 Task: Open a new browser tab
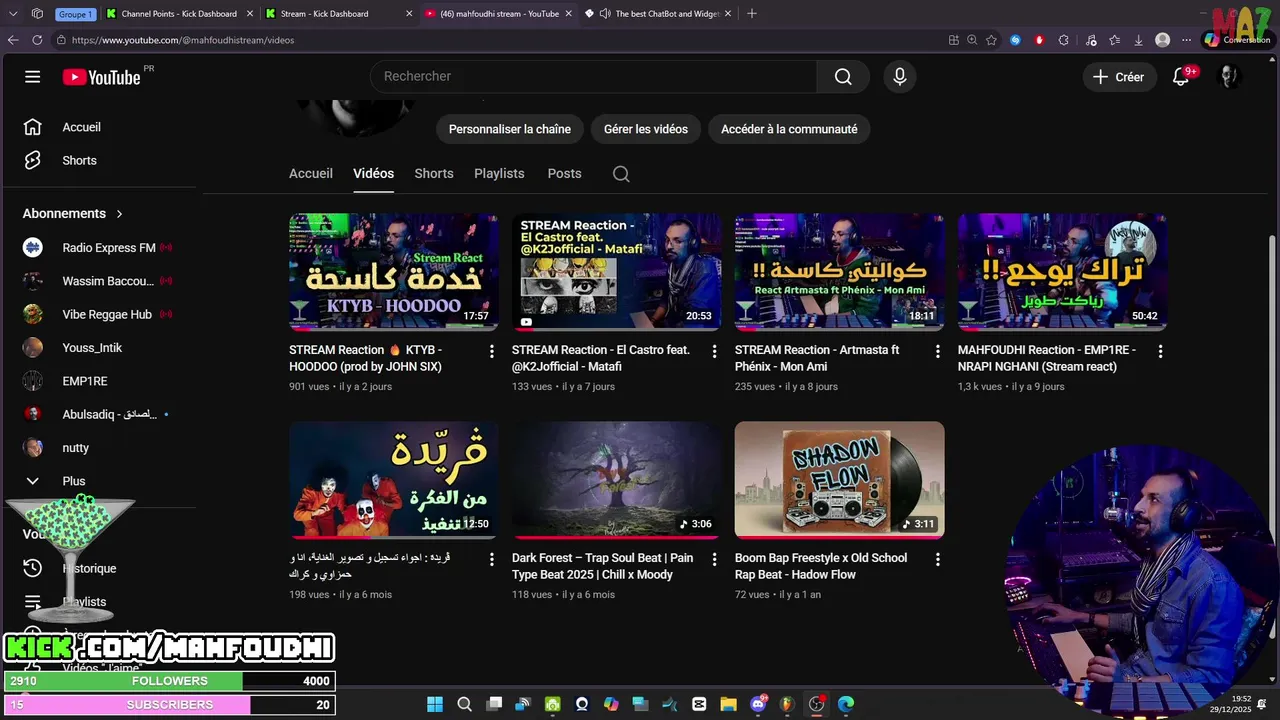pyautogui.click(x=752, y=14)
